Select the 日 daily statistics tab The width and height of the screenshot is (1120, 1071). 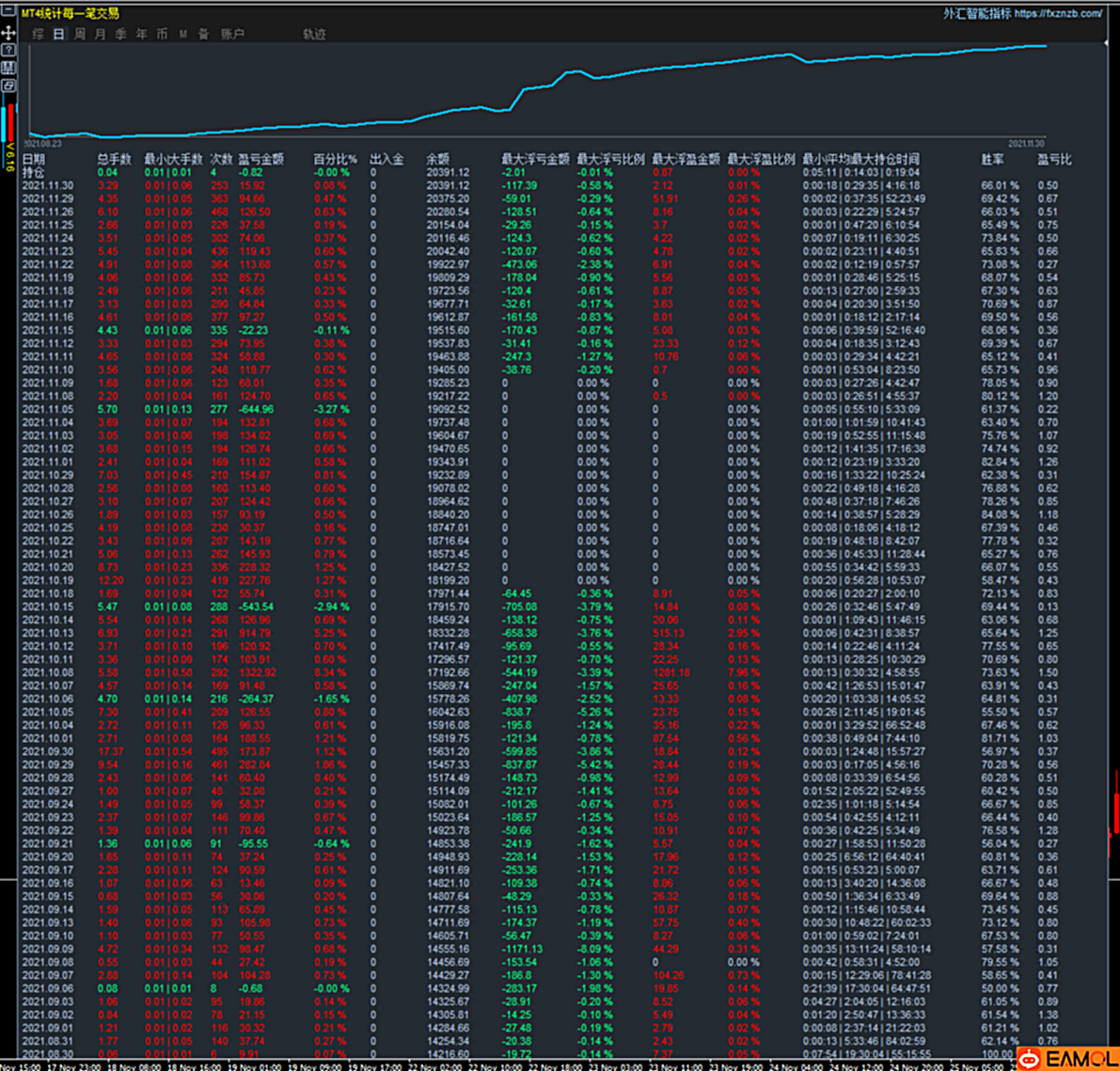(58, 34)
